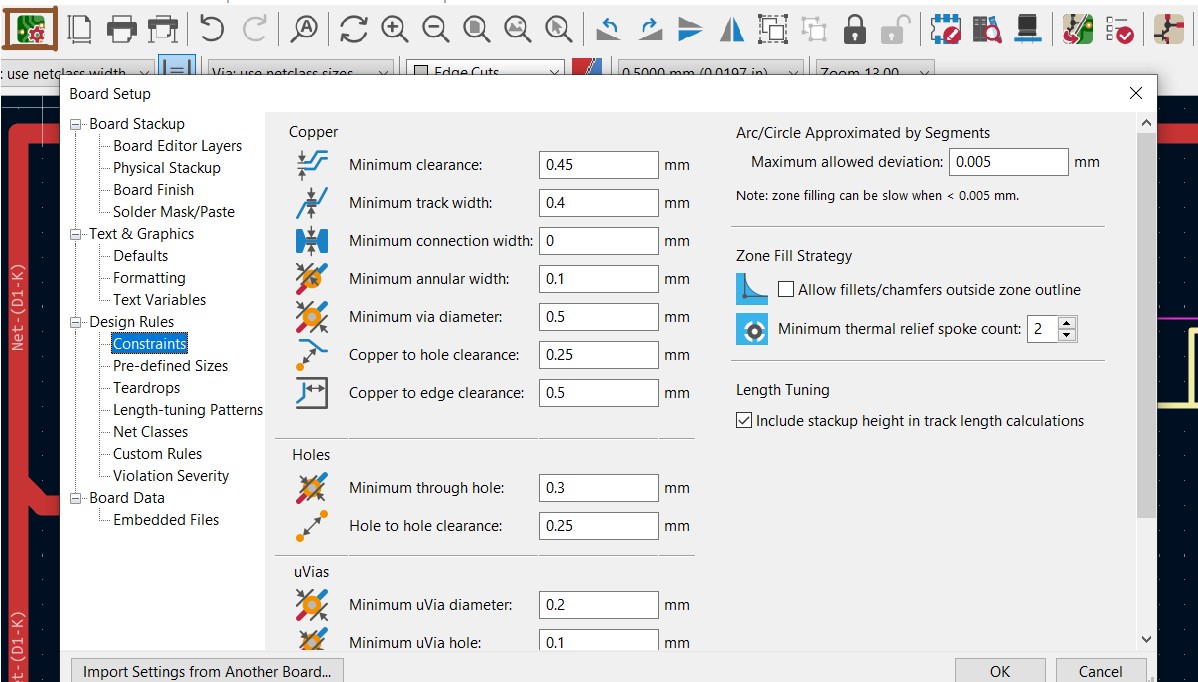Open the Footprint Editor icon
The width and height of the screenshot is (1198, 682).
tap(946, 29)
